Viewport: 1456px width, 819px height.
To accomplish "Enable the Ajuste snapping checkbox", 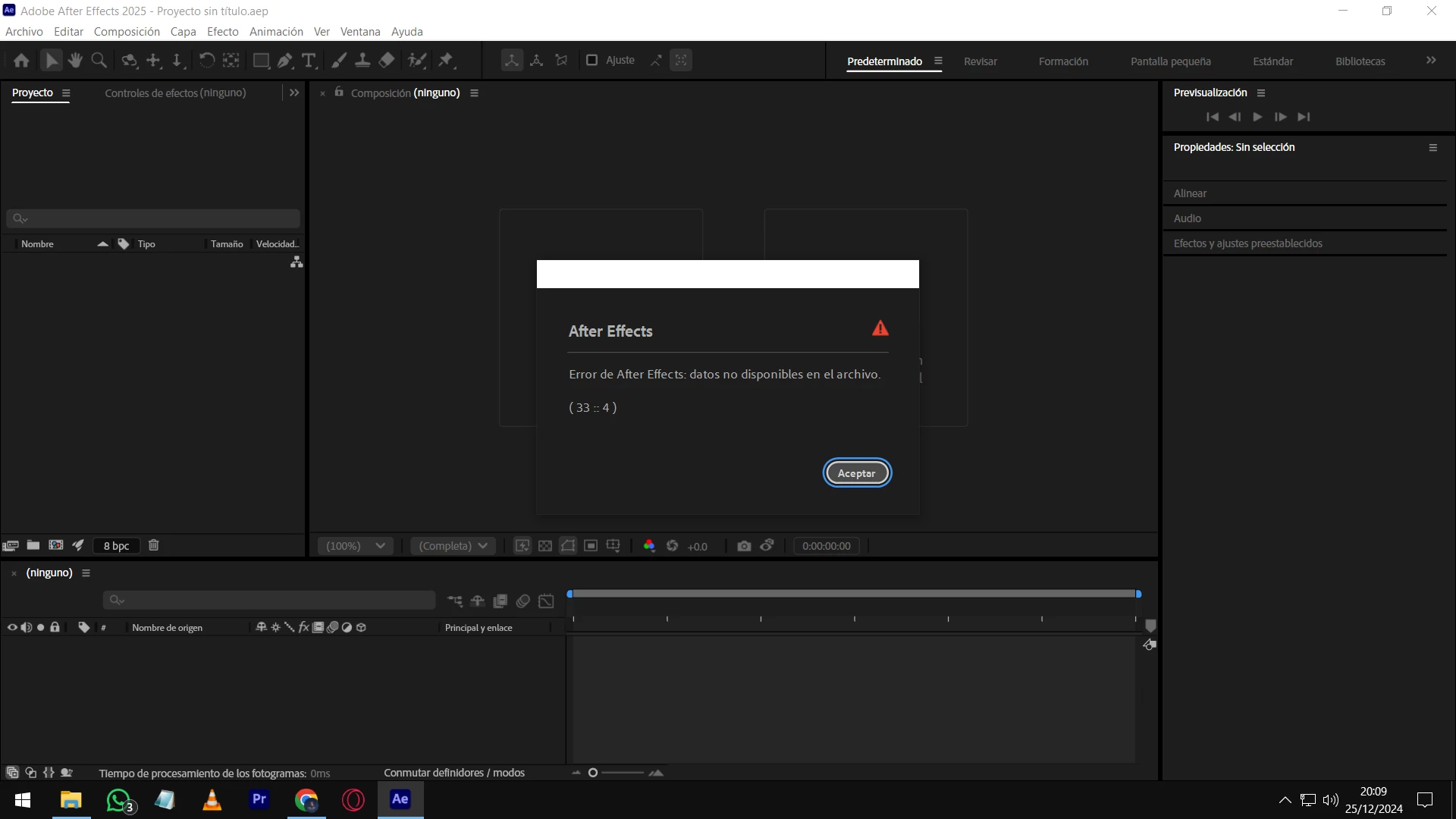I will coord(592,60).
